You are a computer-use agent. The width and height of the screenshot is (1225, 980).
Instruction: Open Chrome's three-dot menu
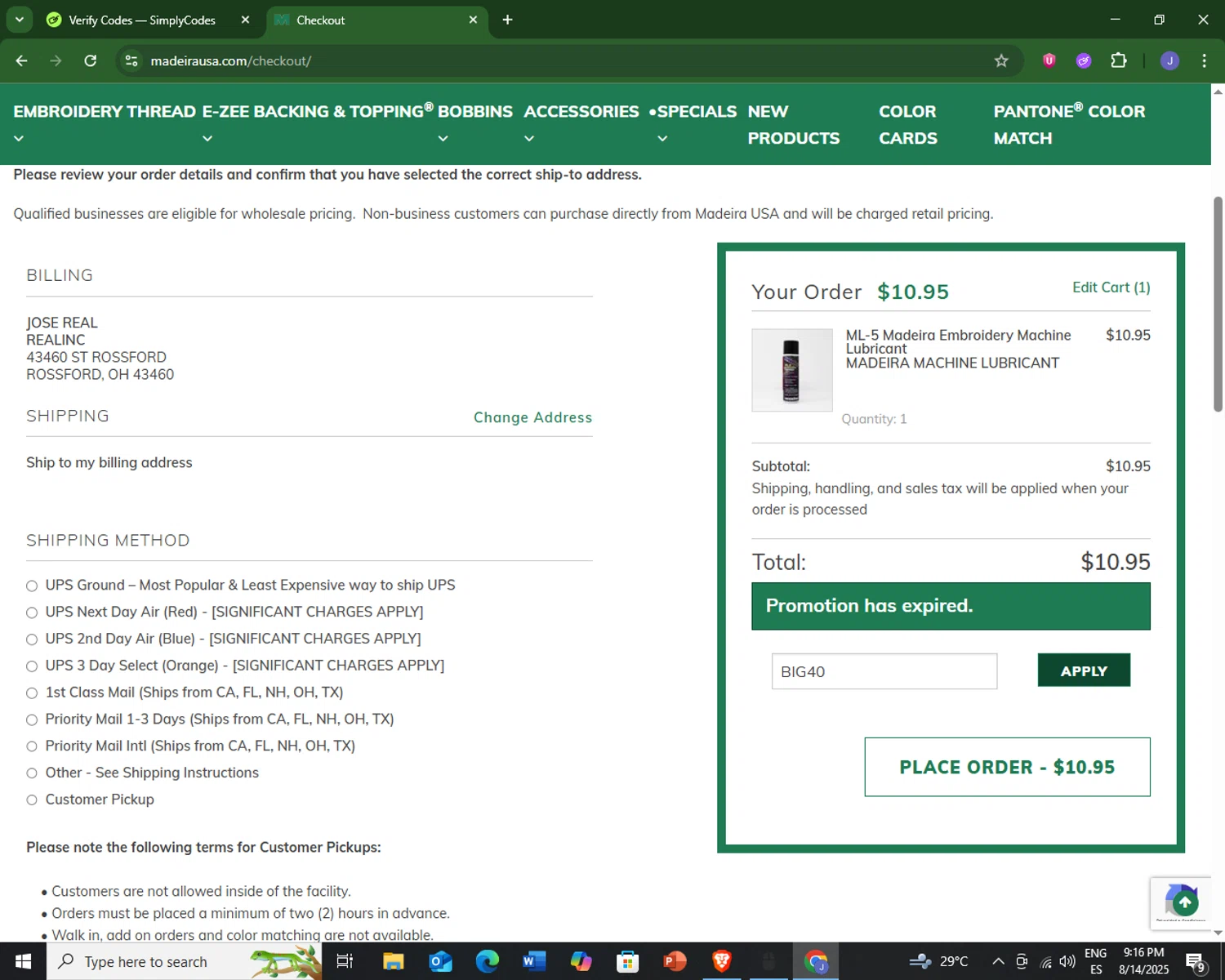(1204, 60)
